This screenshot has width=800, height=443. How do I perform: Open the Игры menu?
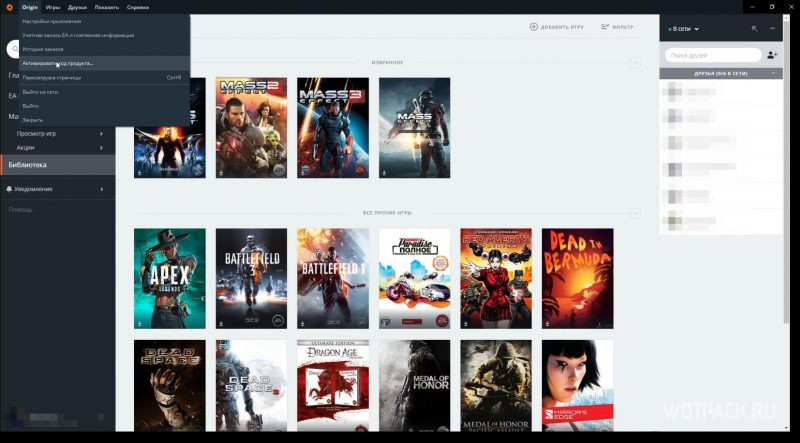click(53, 7)
